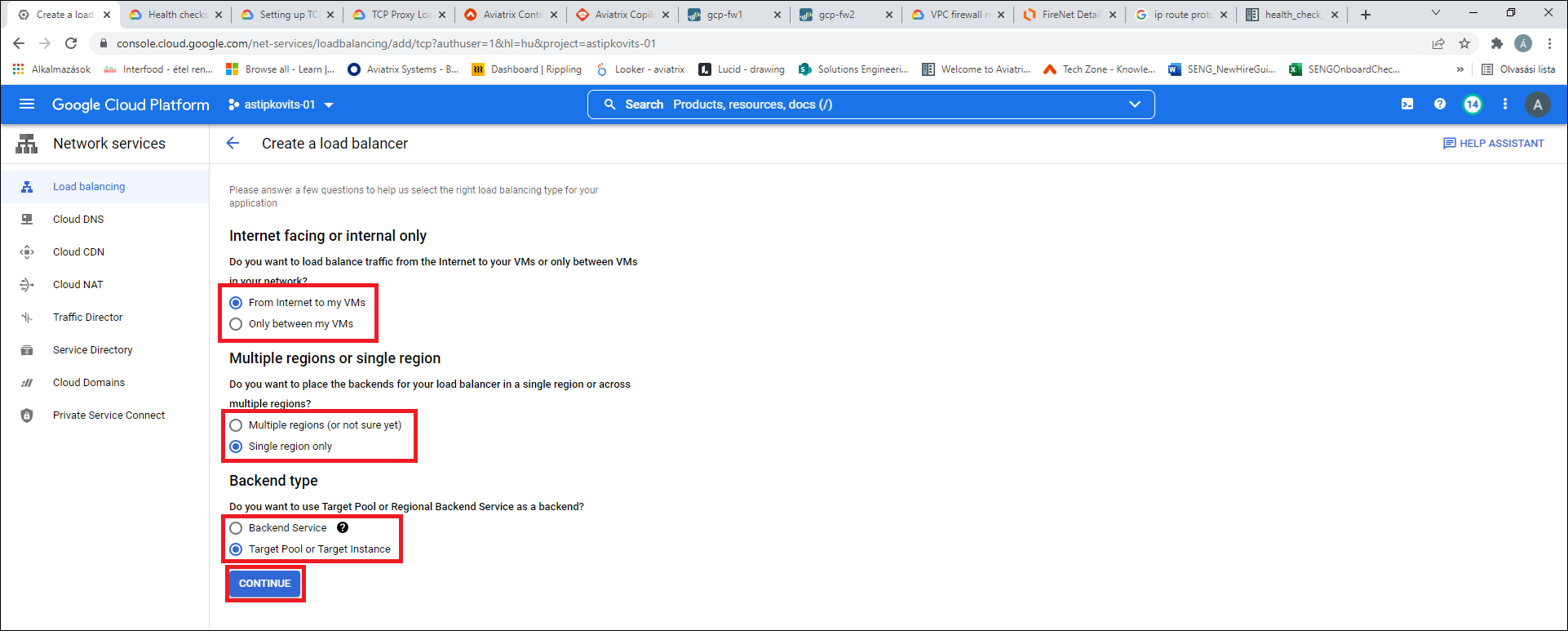The width and height of the screenshot is (1568, 631).
Task: Open the HELP ASSISTANT panel
Action: click(x=1493, y=144)
